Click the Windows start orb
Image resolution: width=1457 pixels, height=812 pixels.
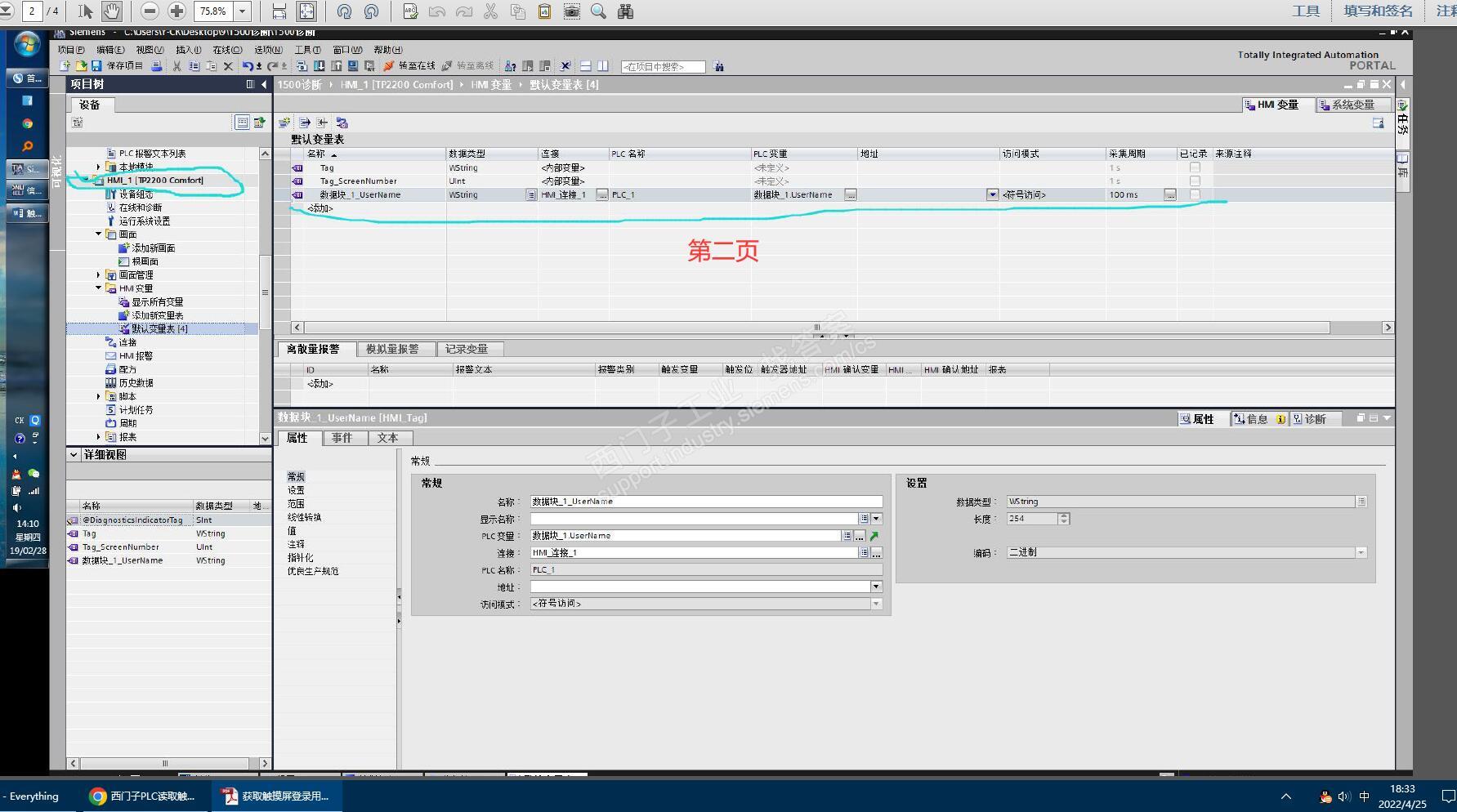[x=27, y=45]
